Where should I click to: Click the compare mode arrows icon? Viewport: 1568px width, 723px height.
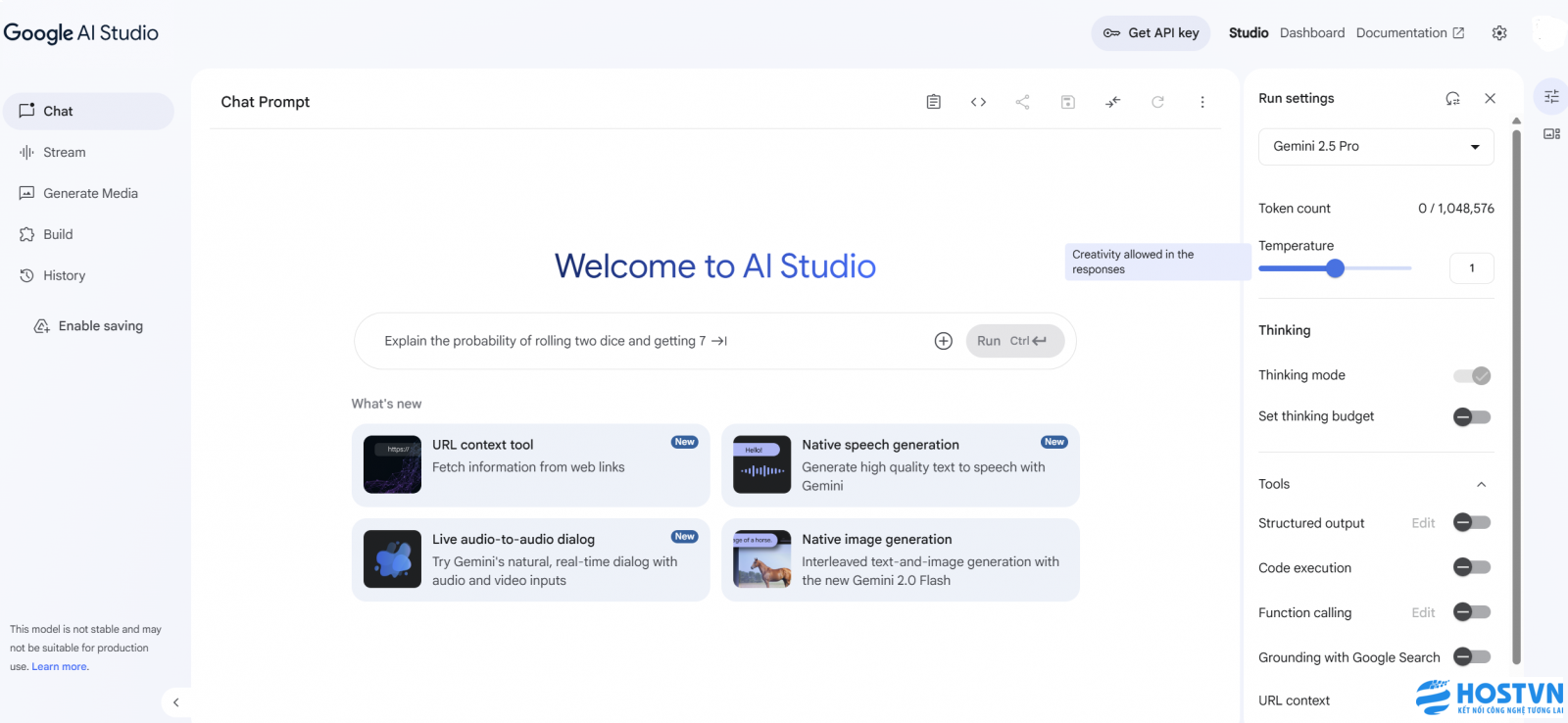pyautogui.click(x=1112, y=102)
